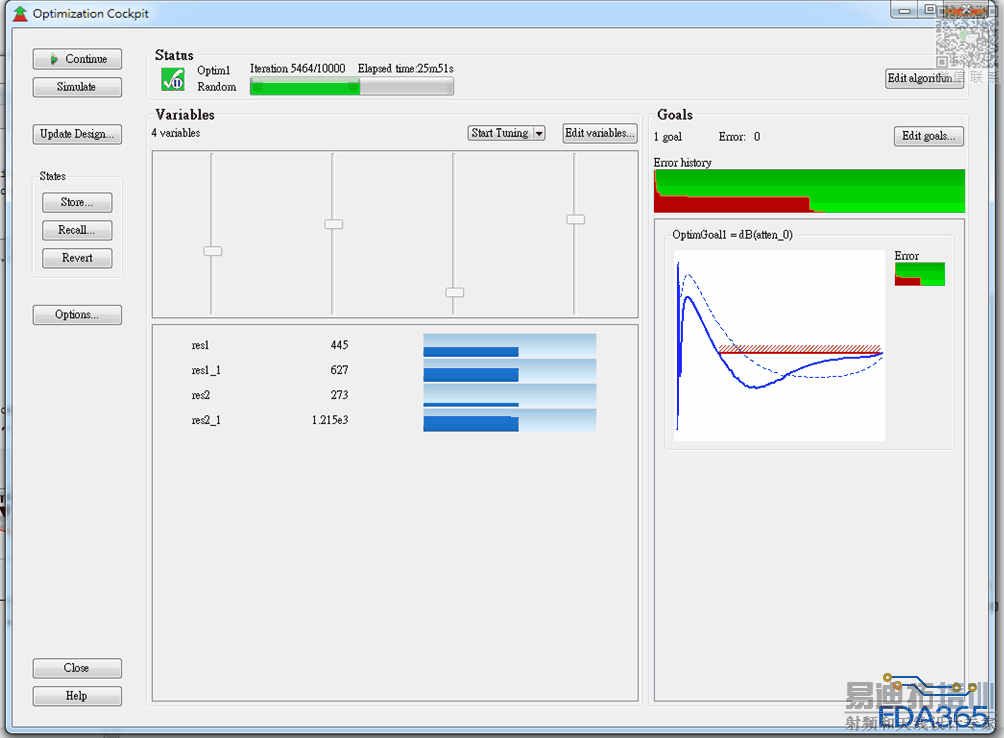
Task: Click the value 1.215e3
Action: [330, 421]
